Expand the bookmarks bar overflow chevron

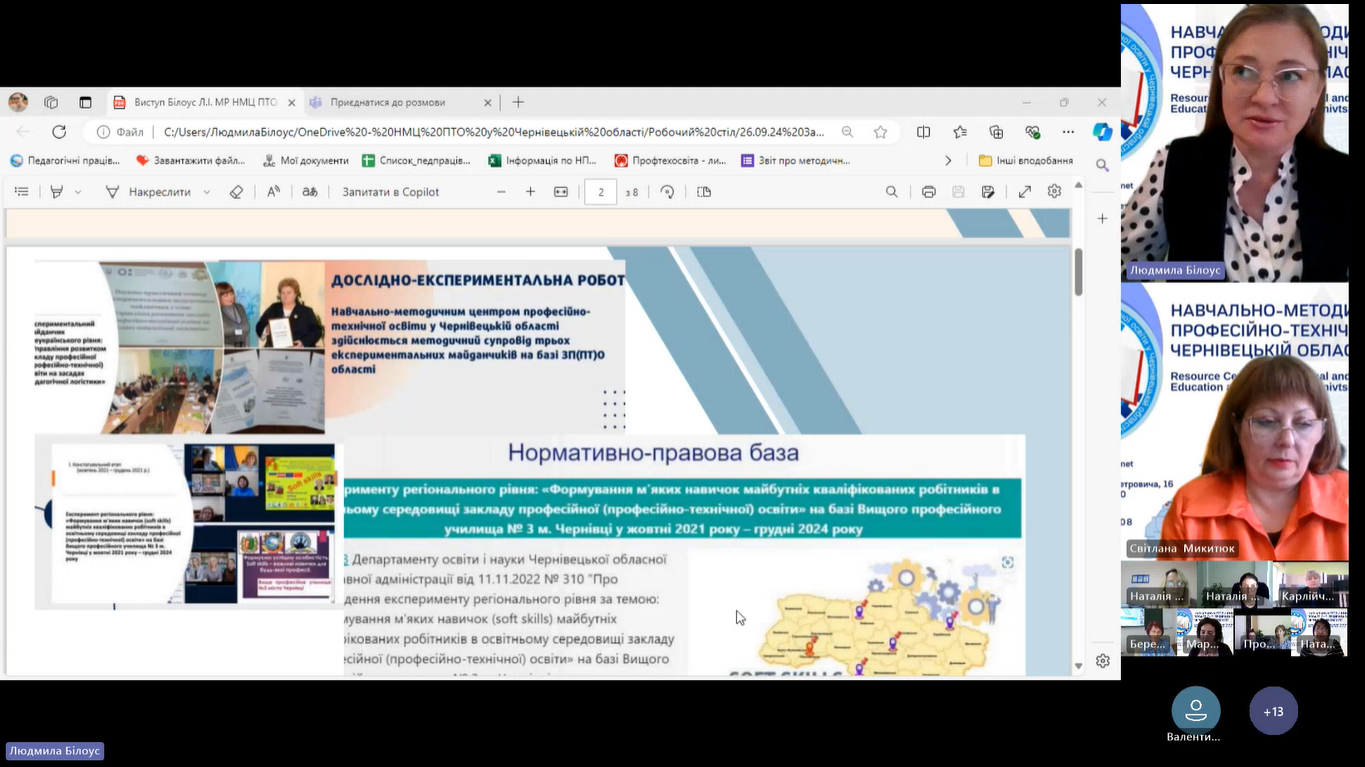coord(948,160)
